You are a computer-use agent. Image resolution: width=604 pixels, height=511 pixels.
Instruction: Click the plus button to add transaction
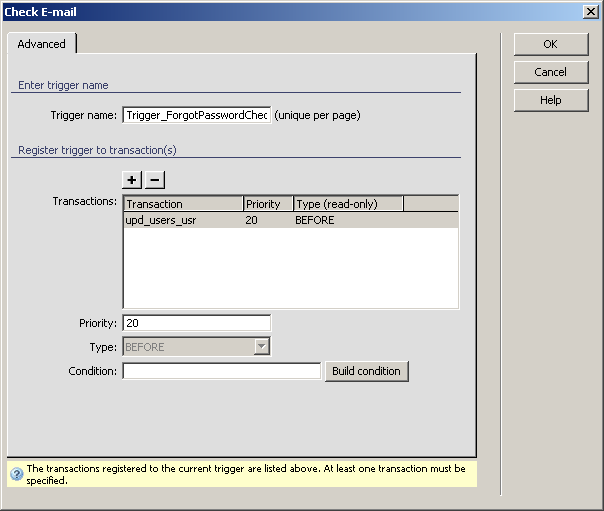coord(132,180)
